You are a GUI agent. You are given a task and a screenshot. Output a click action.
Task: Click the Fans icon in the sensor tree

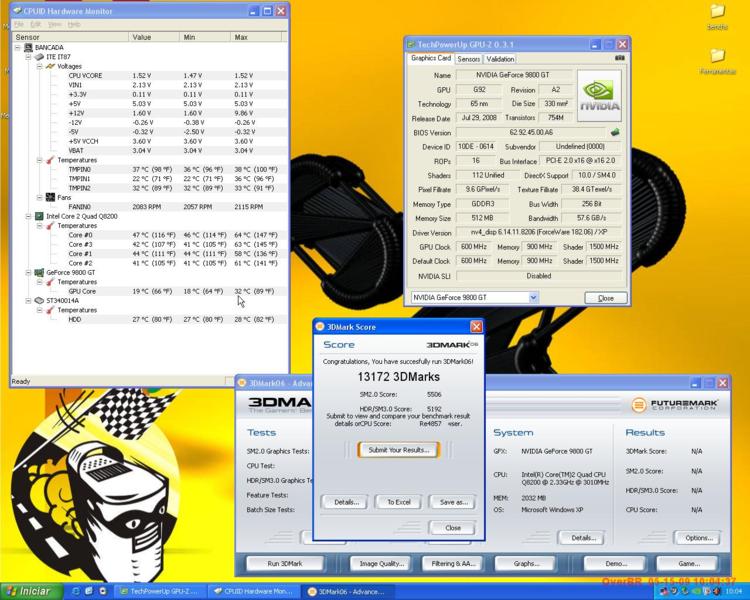(50, 197)
